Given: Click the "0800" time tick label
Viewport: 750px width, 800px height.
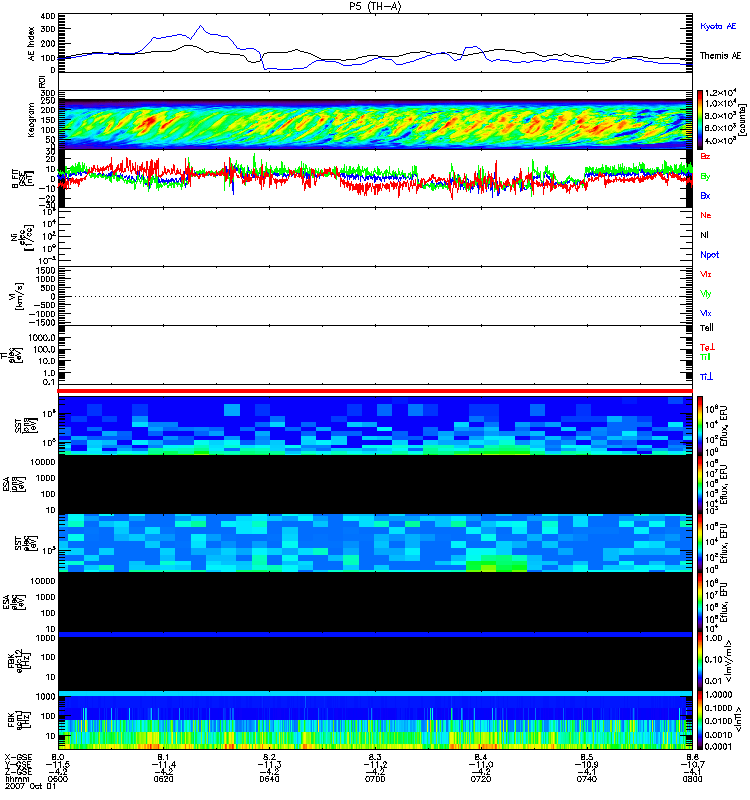Looking at the screenshot, I should click(692, 779).
